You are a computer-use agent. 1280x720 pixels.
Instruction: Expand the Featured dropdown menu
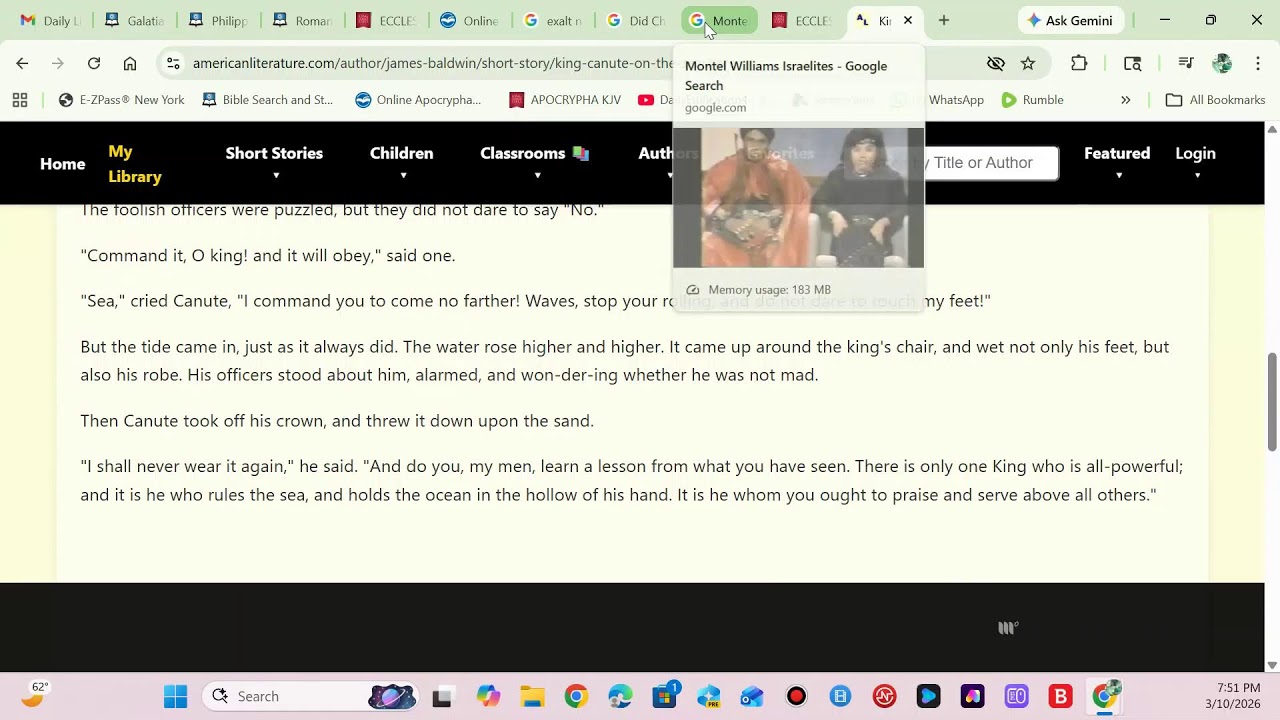(1117, 163)
